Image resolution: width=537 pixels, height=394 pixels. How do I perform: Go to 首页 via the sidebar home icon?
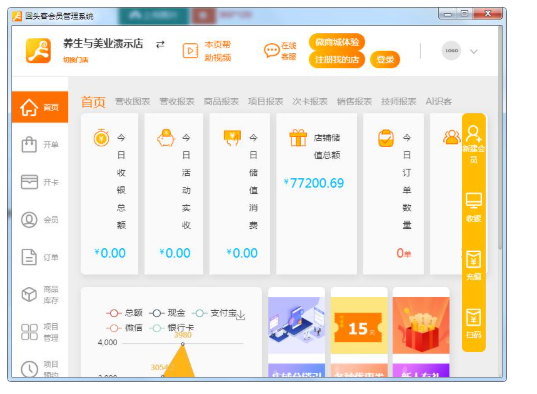[29, 107]
